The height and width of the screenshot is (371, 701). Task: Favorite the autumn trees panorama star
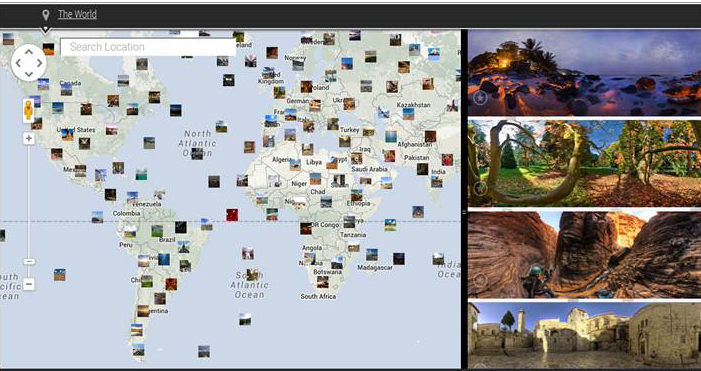click(480, 188)
